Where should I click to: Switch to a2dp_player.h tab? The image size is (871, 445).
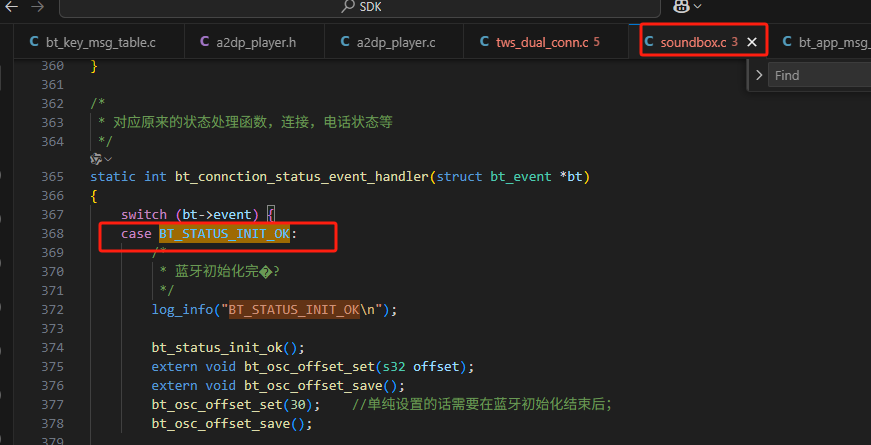click(254, 42)
